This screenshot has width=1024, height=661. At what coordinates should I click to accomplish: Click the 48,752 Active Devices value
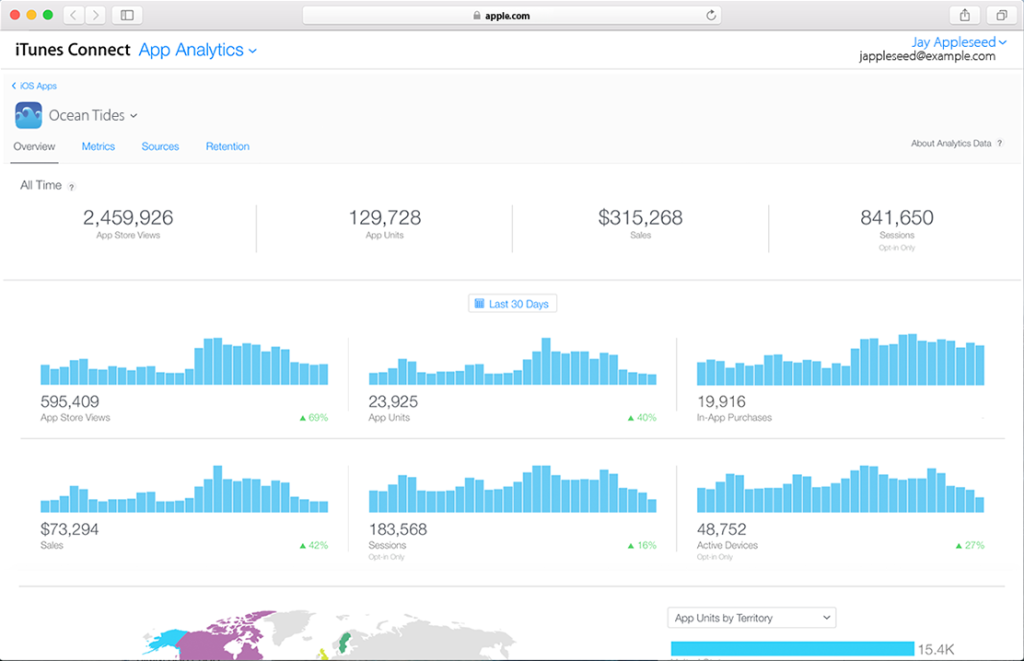click(722, 529)
